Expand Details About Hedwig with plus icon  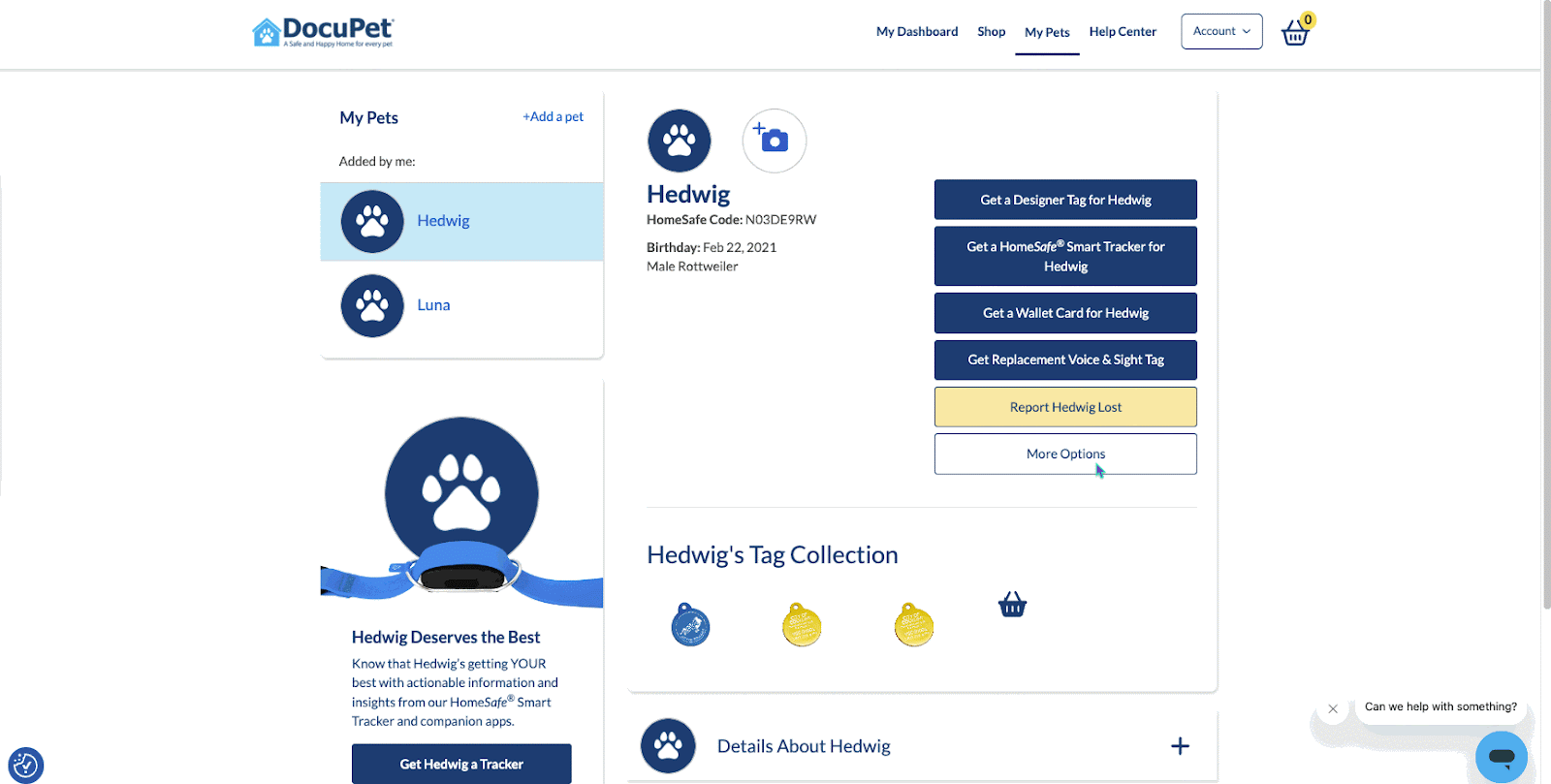click(1180, 746)
